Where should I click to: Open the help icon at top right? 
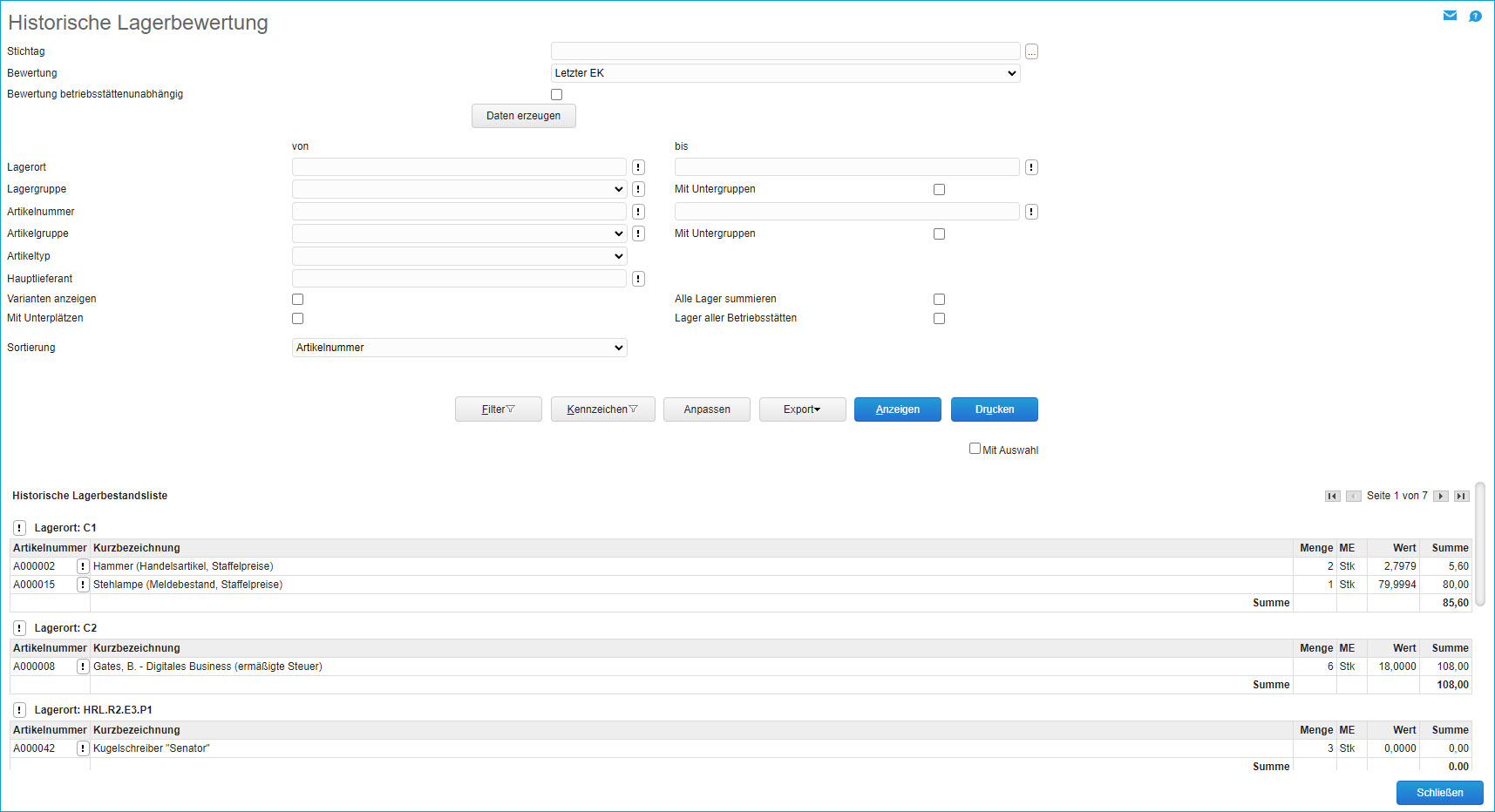point(1475,16)
